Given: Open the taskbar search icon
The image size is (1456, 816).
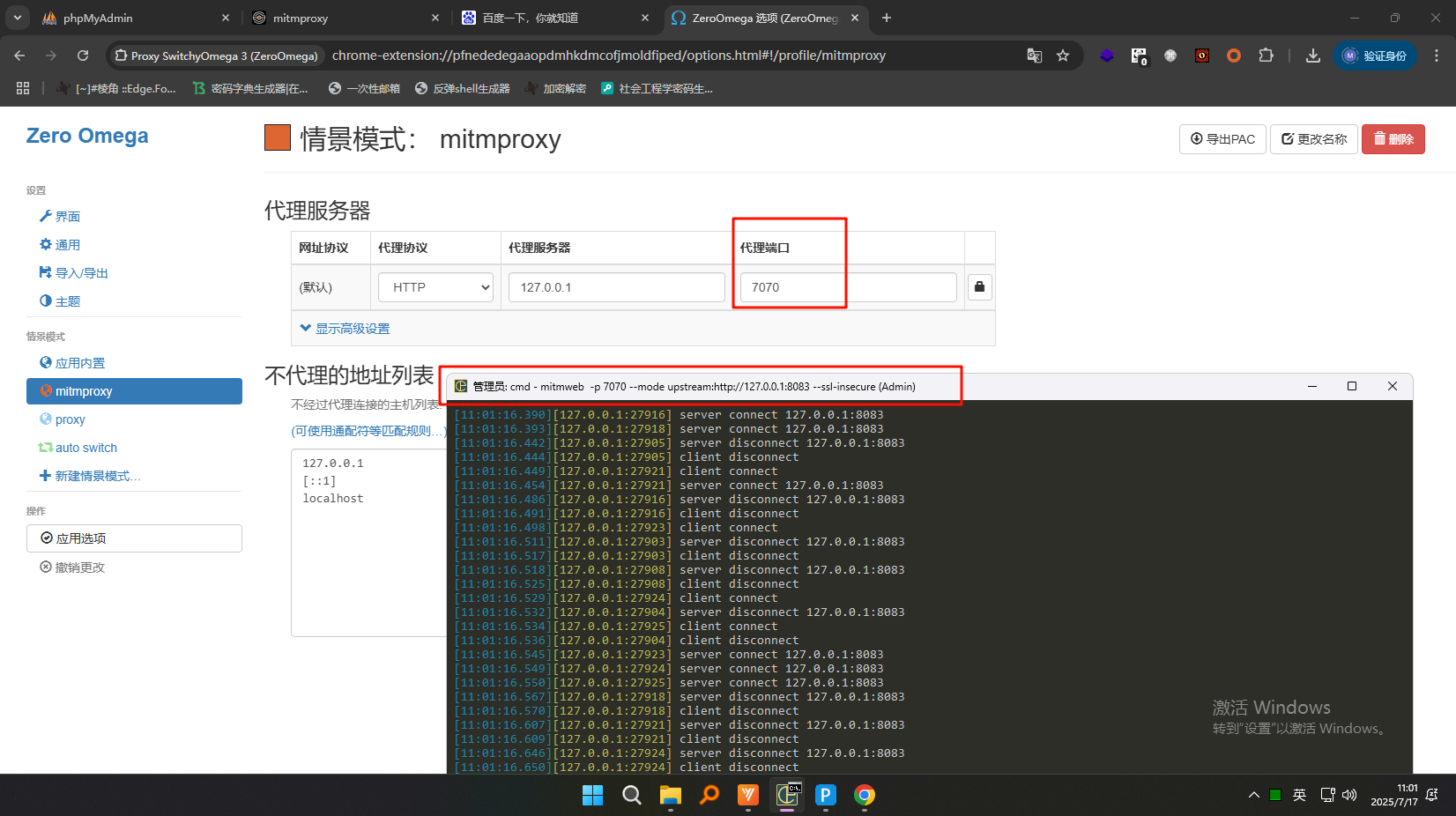Looking at the screenshot, I should pos(632,796).
